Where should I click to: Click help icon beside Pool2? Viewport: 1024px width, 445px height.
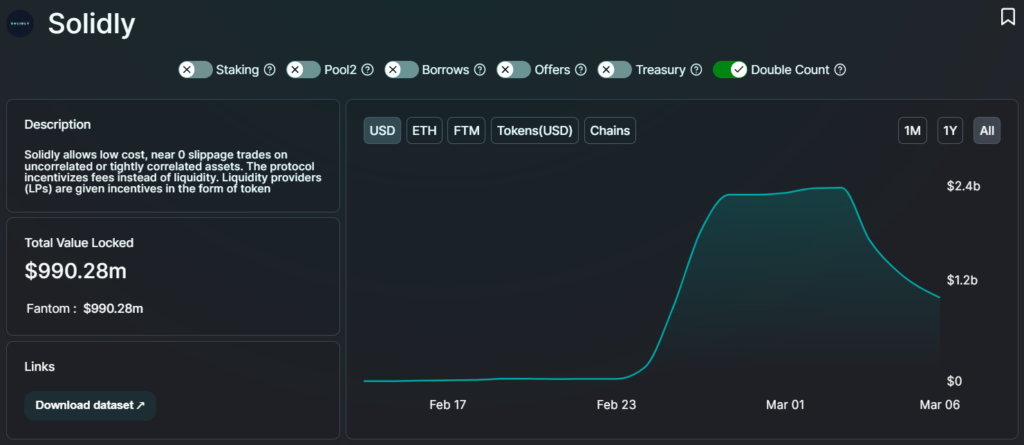point(367,70)
